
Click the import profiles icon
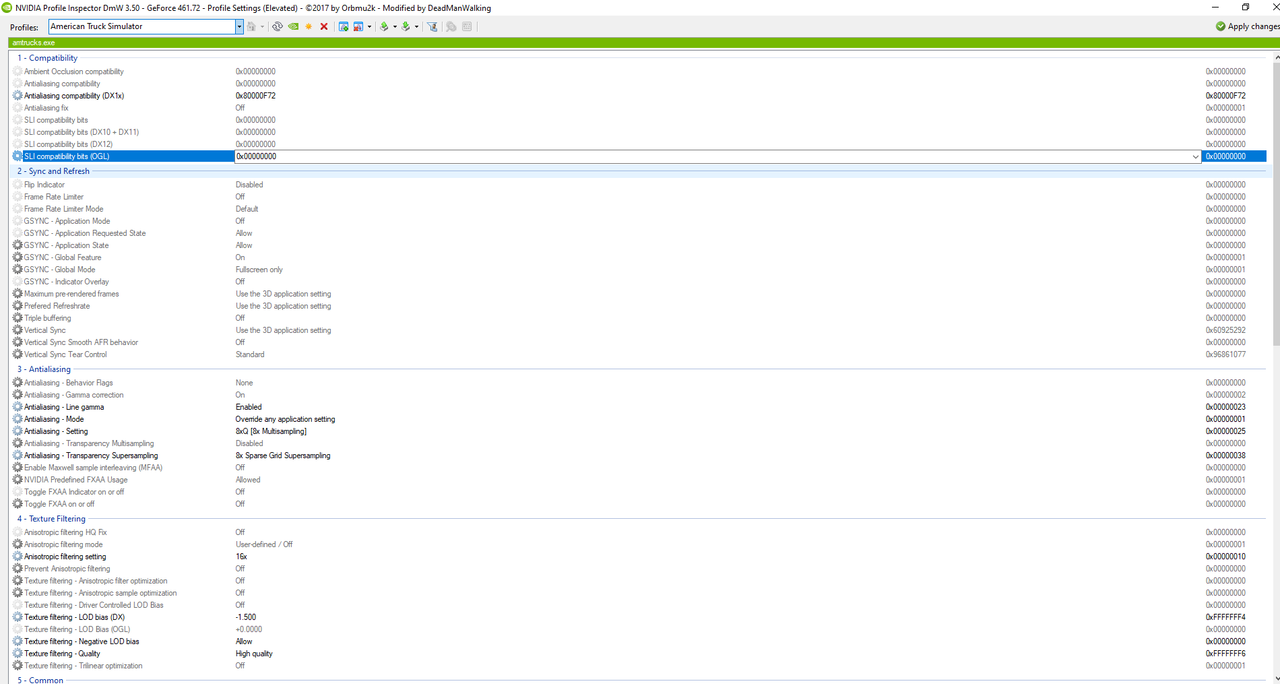click(x=406, y=26)
